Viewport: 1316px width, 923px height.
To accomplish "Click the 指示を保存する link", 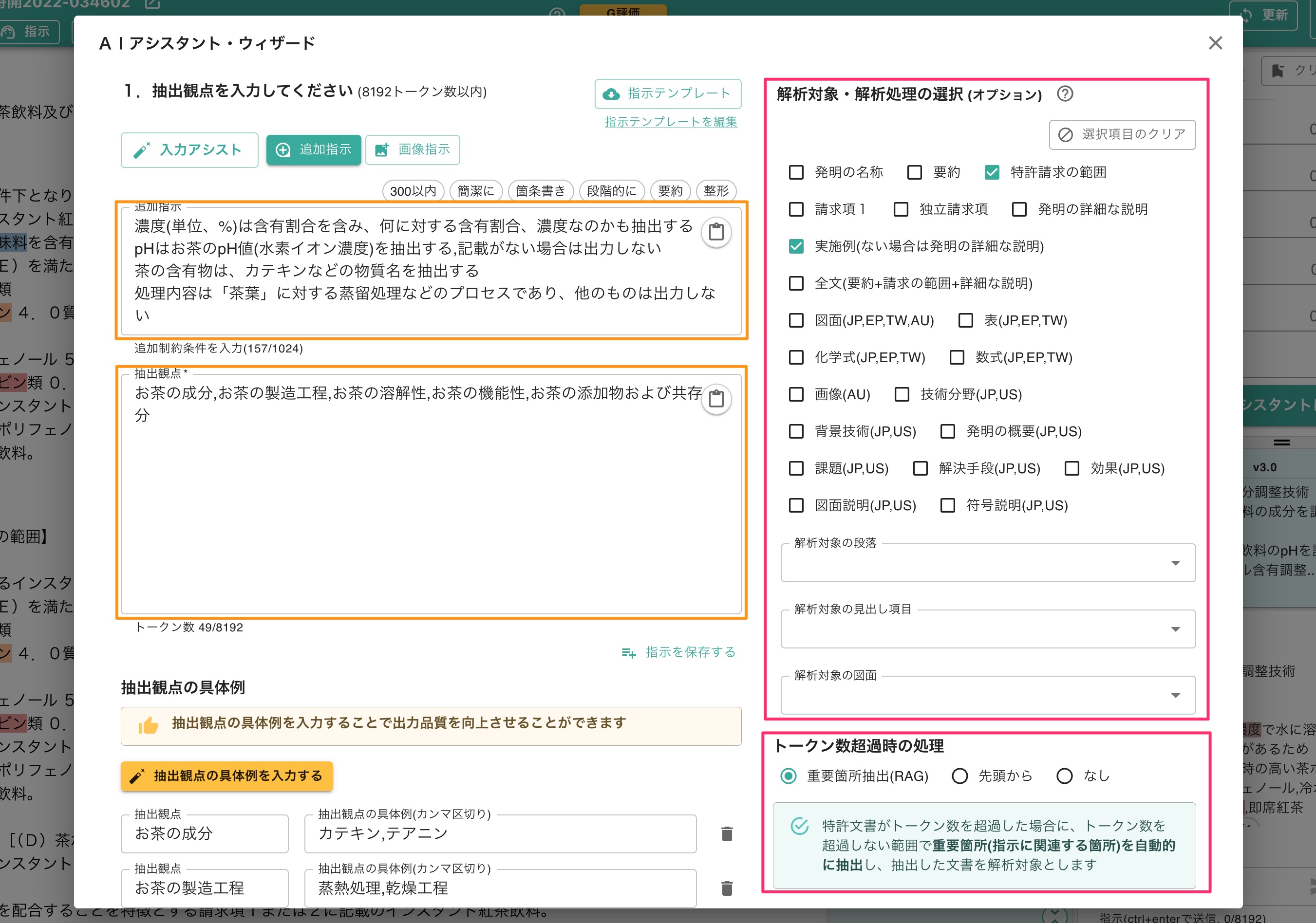I will coord(678,652).
